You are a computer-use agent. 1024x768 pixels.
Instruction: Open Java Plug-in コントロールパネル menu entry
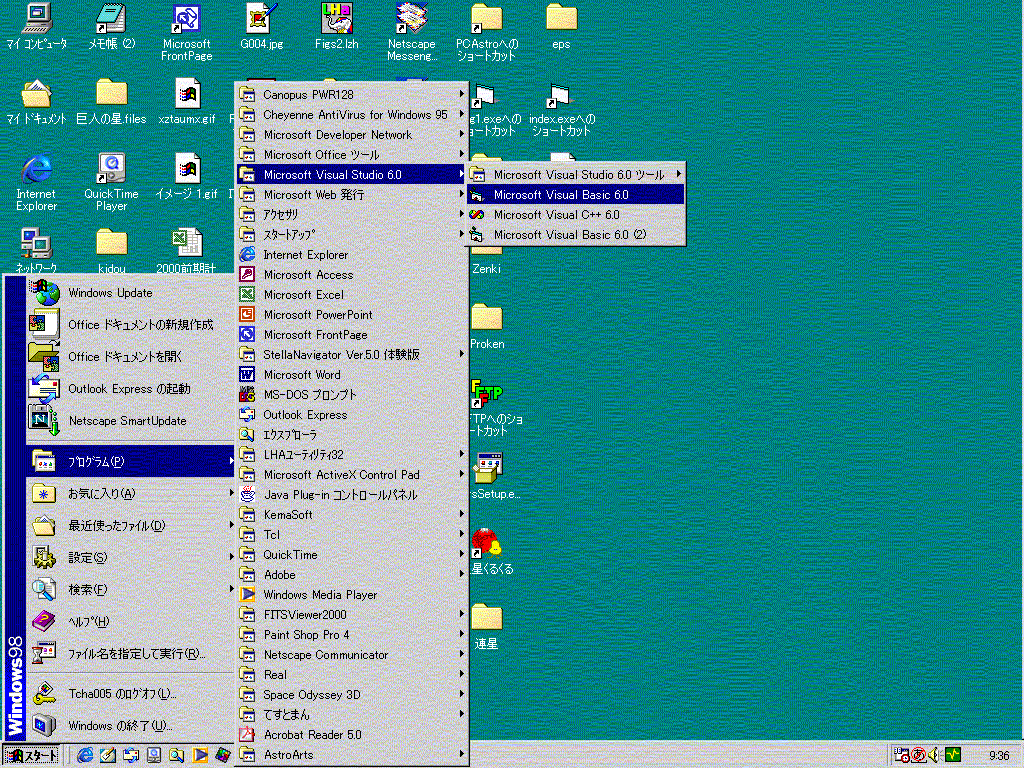[353, 495]
